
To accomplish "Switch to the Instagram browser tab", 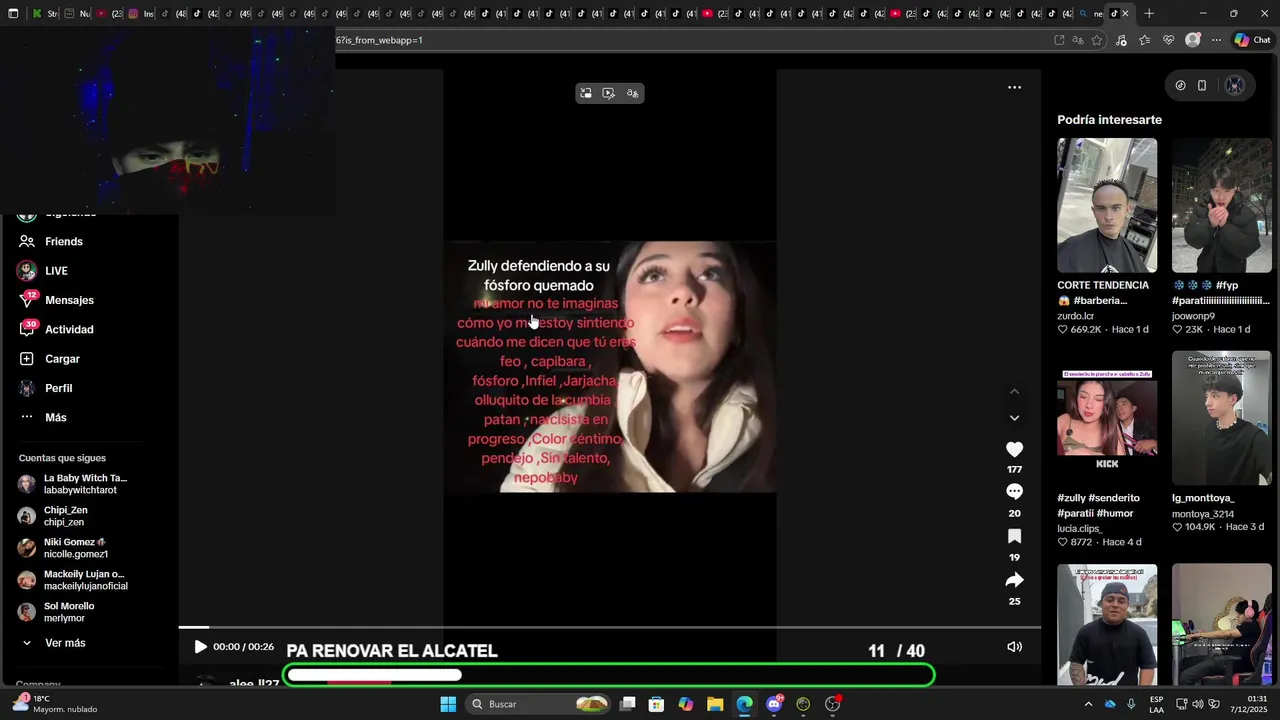I will coord(139,13).
